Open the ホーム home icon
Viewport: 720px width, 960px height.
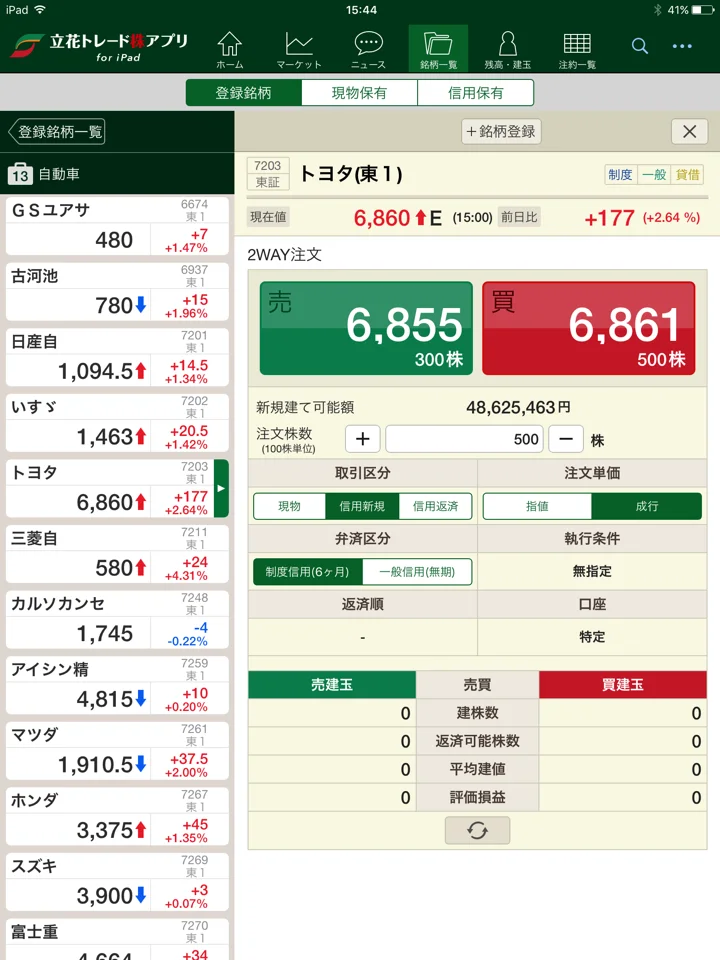[230, 49]
